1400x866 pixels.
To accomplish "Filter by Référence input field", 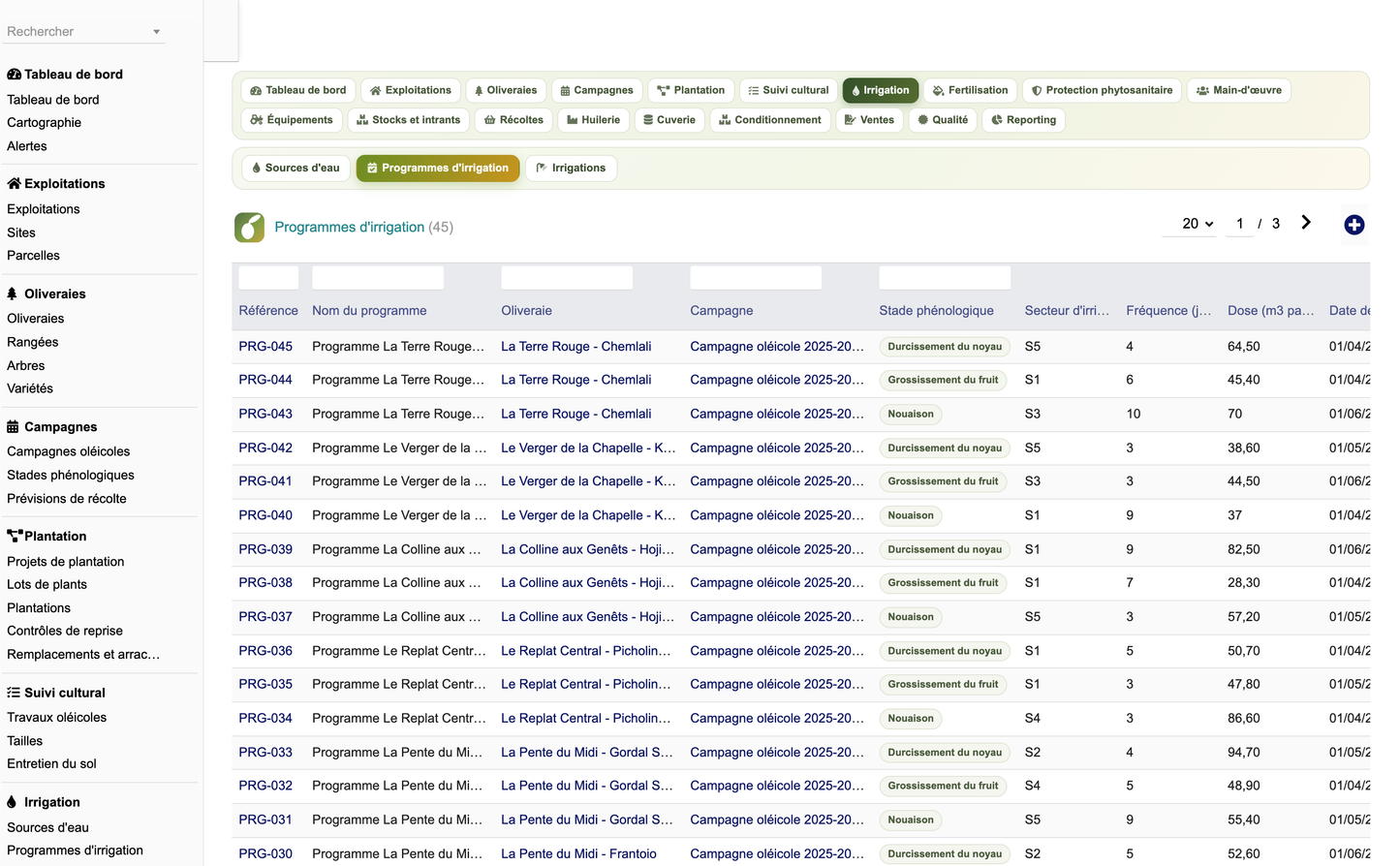I will click(x=268, y=277).
